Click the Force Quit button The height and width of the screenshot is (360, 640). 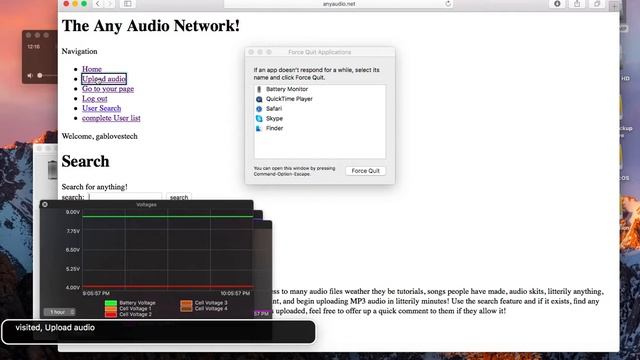pos(365,171)
